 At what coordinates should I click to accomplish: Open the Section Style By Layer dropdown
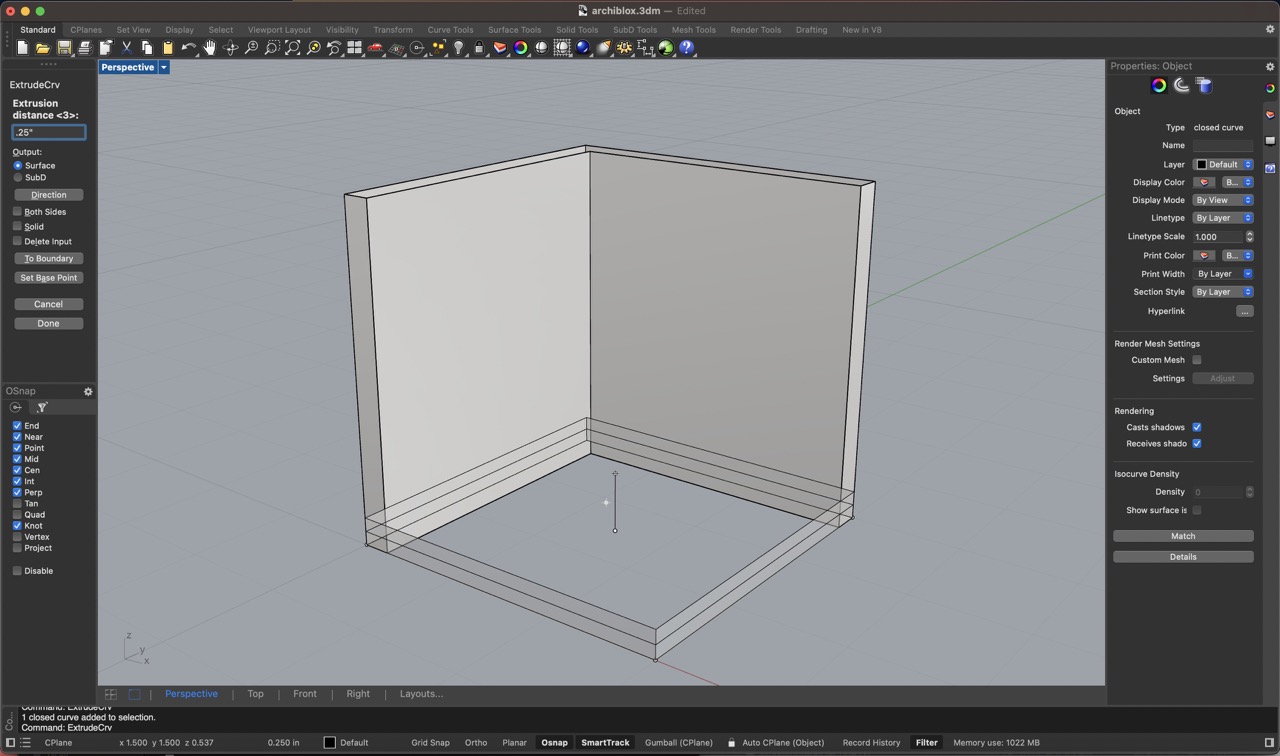(1223, 292)
